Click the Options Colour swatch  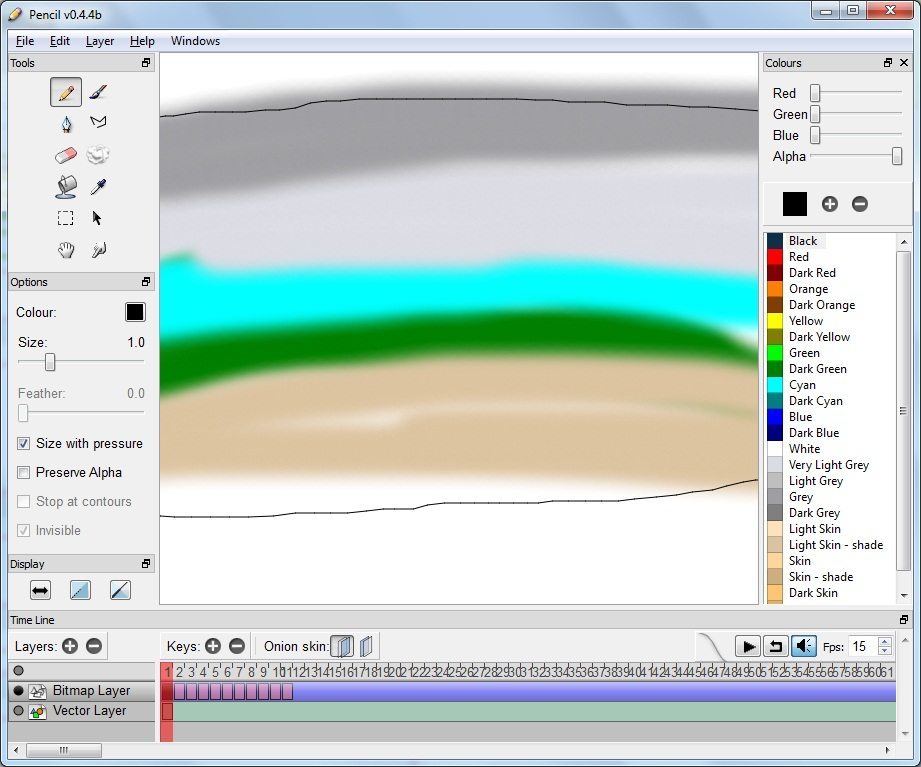click(135, 312)
